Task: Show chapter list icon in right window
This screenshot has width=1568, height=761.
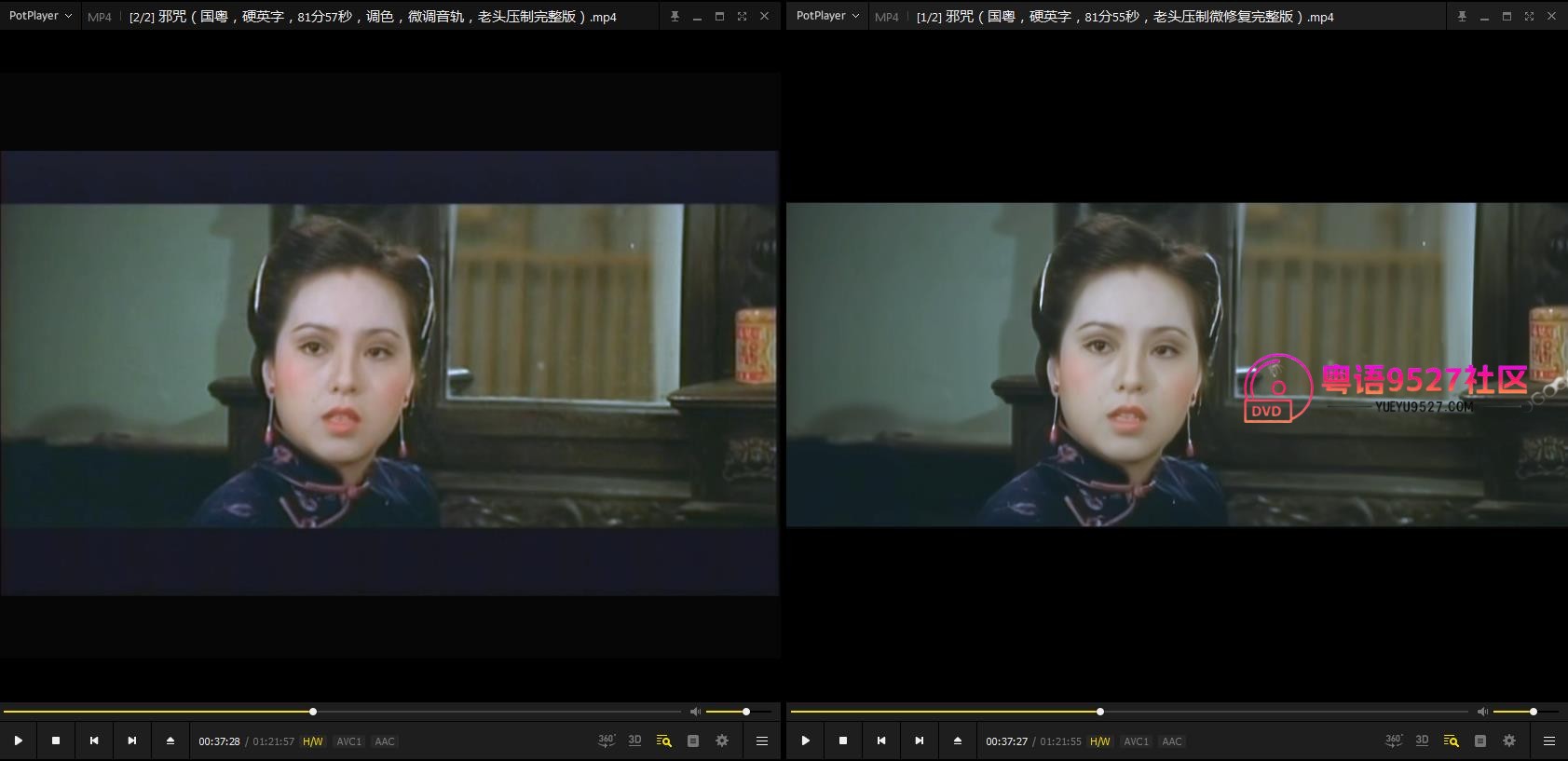Action: click(x=1479, y=741)
